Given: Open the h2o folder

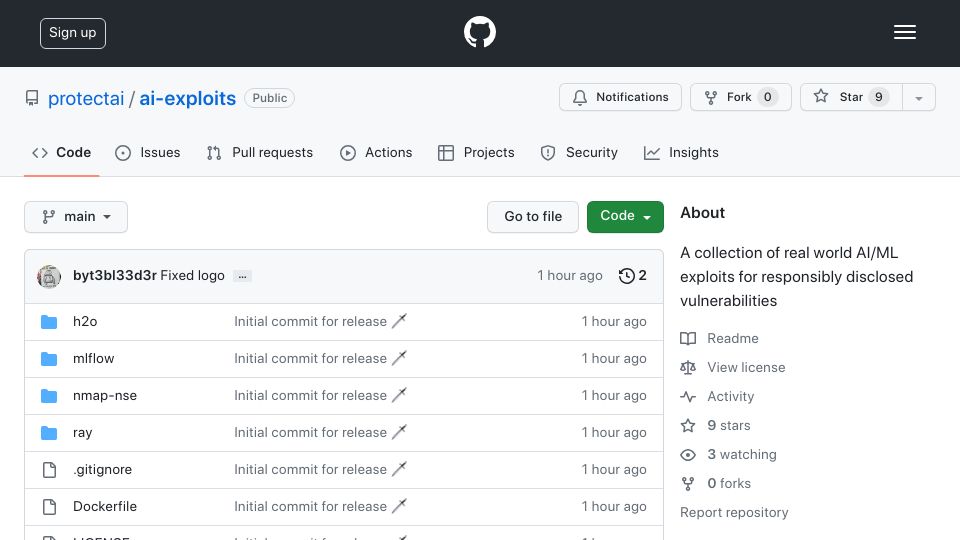Looking at the screenshot, I should pyautogui.click(x=85, y=321).
